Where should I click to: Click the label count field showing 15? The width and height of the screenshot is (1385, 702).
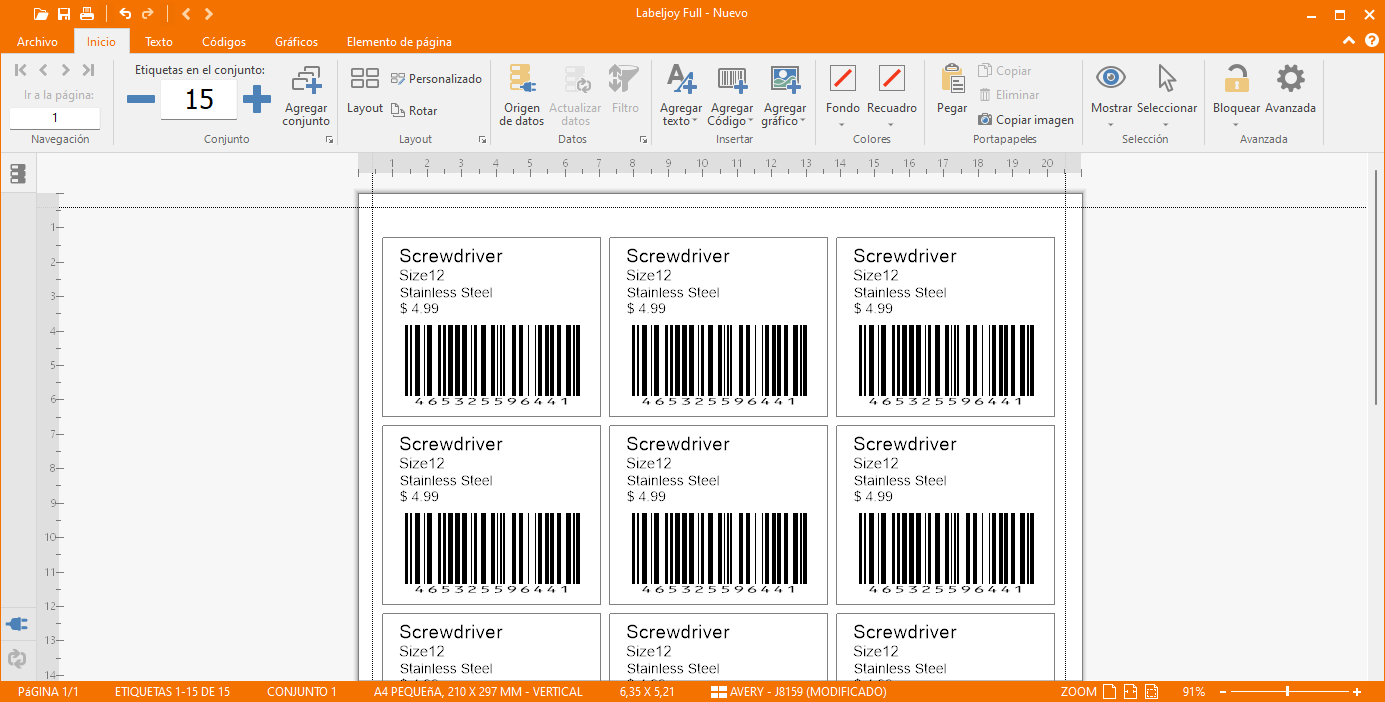tap(199, 99)
